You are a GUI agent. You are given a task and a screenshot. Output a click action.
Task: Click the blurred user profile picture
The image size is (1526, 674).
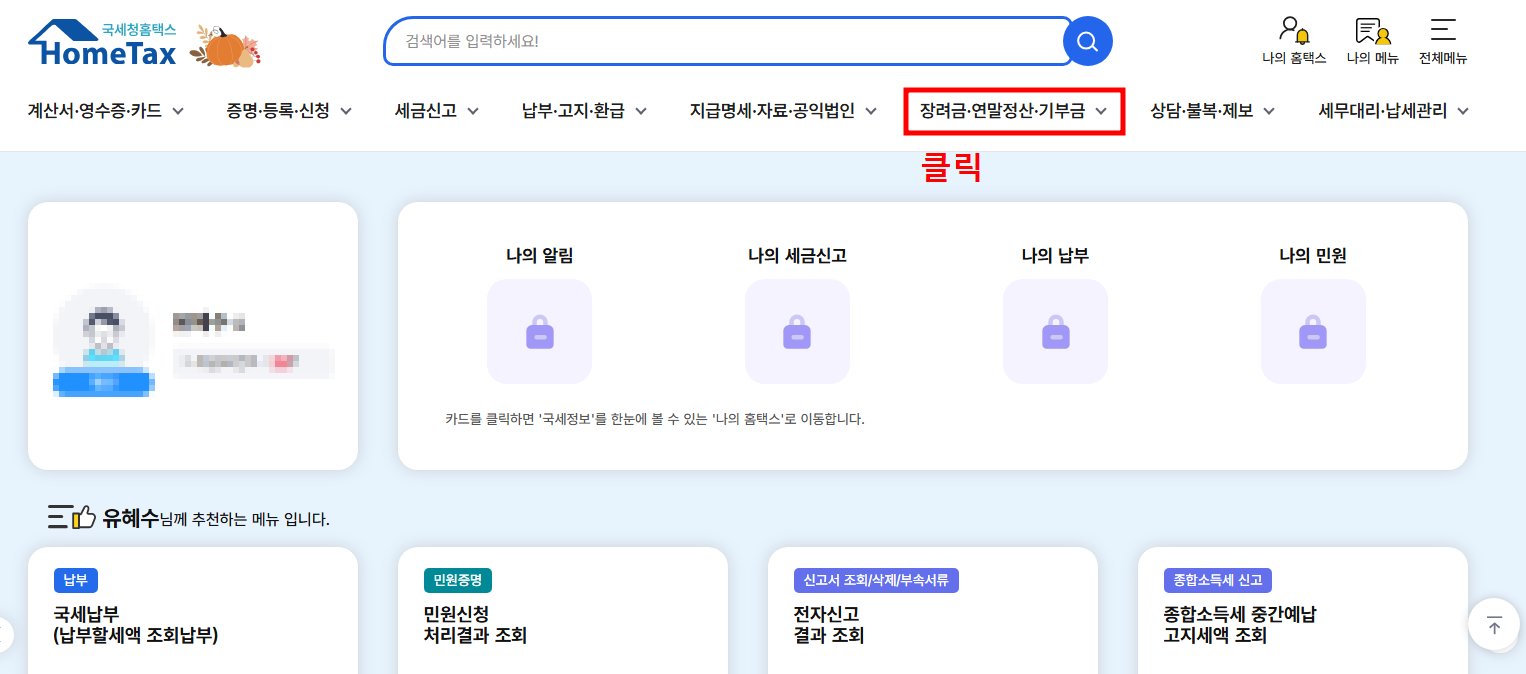pos(103,340)
